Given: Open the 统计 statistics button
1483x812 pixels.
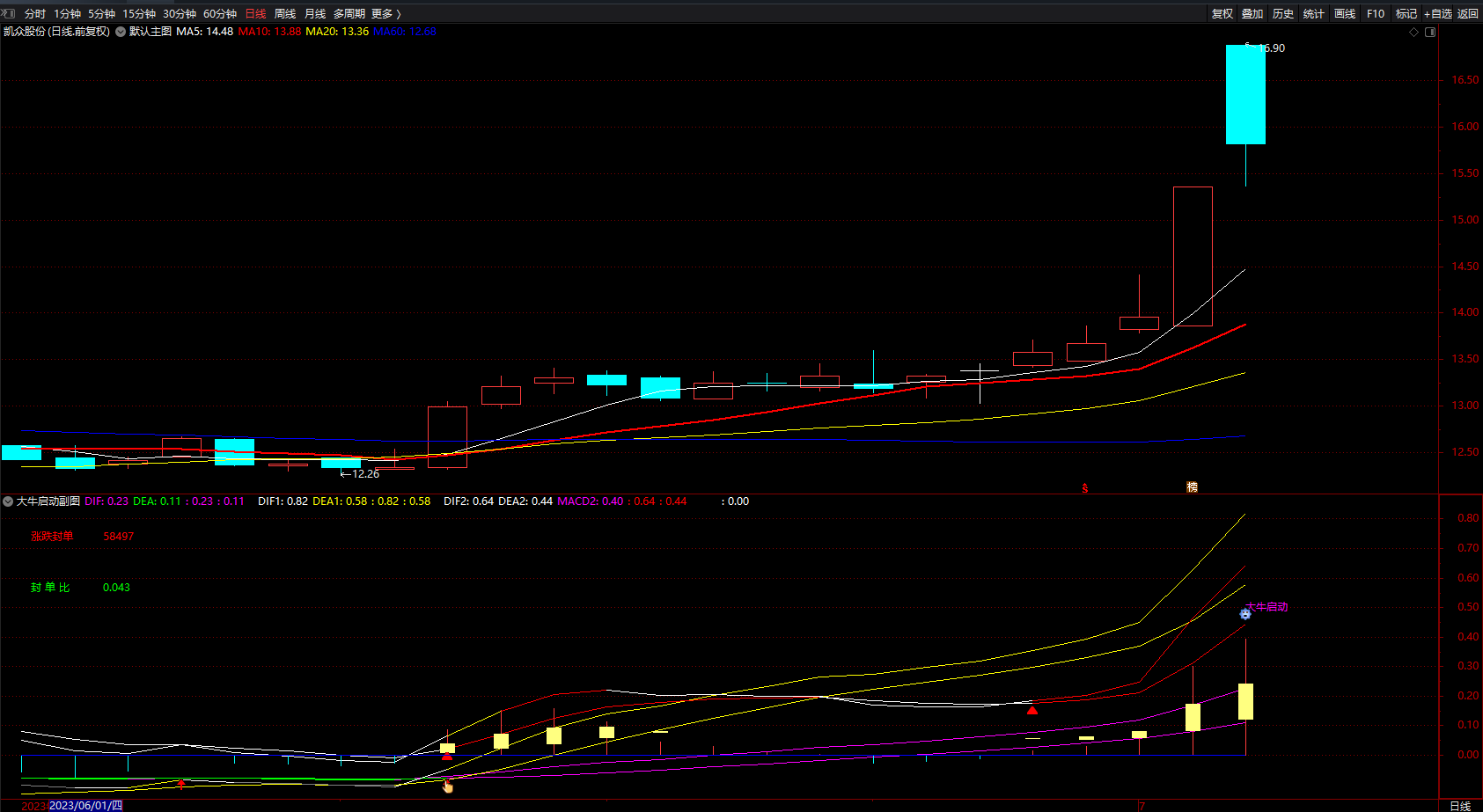Looking at the screenshot, I should [x=1314, y=14].
